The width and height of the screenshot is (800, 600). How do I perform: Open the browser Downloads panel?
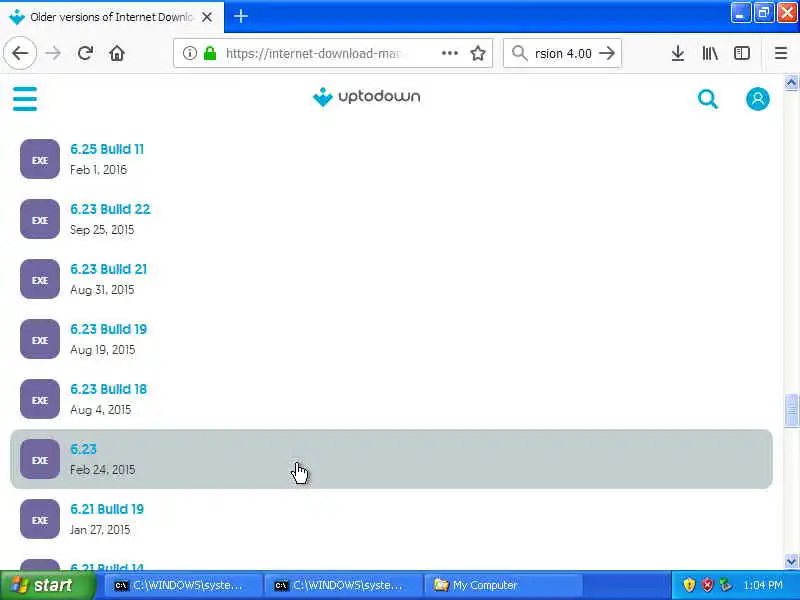click(x=678, y=53)
